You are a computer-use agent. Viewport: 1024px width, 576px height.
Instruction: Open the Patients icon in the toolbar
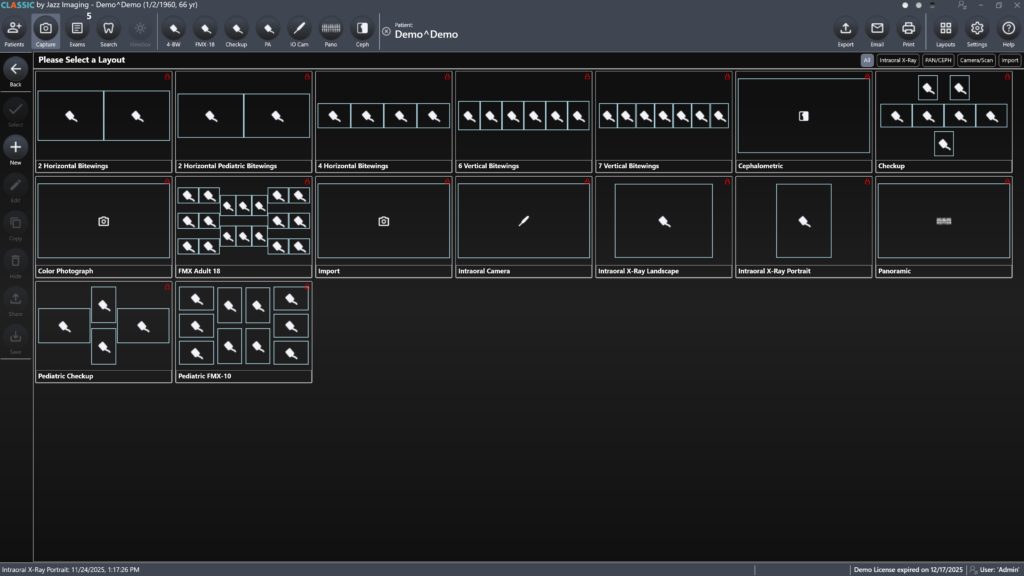(14, 33)
